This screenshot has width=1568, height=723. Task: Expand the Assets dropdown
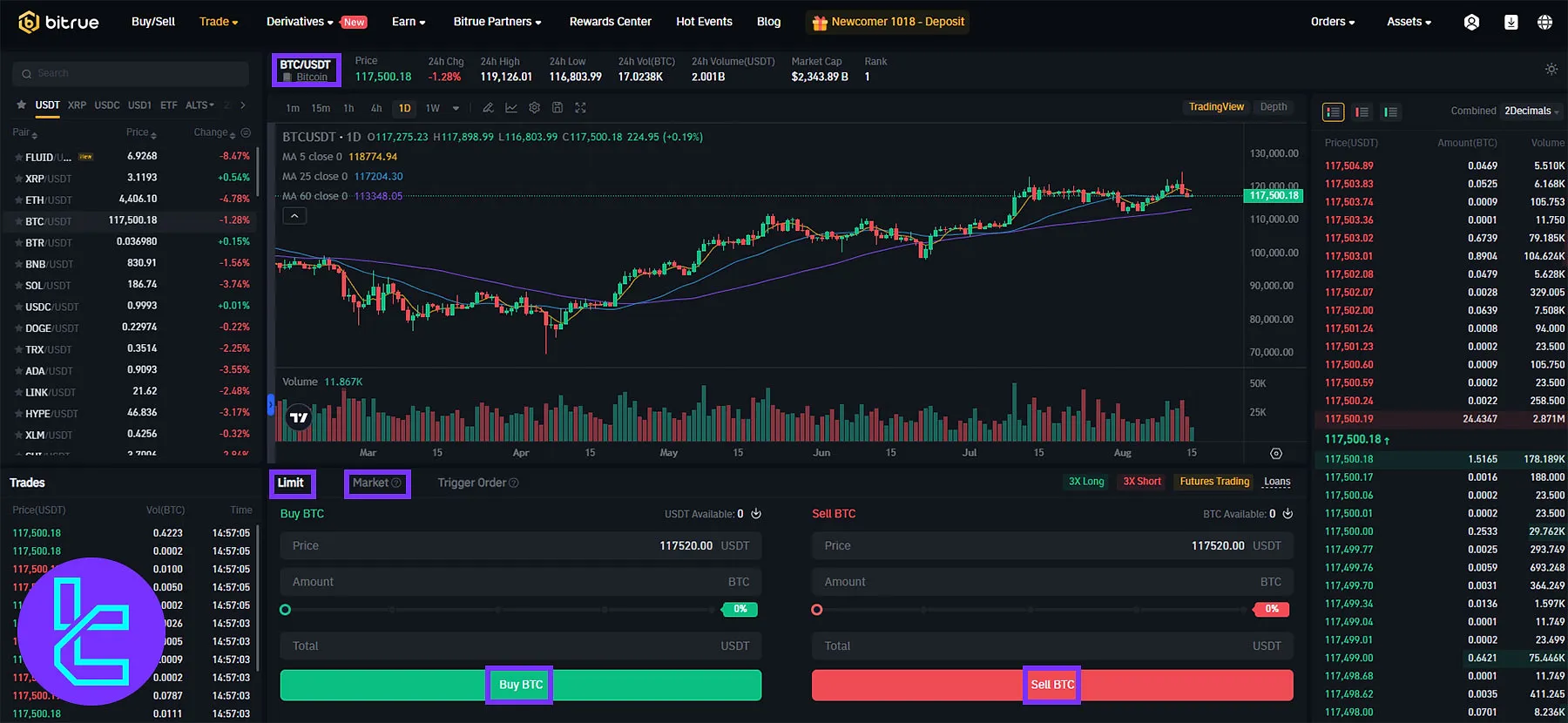[1409, 22]
